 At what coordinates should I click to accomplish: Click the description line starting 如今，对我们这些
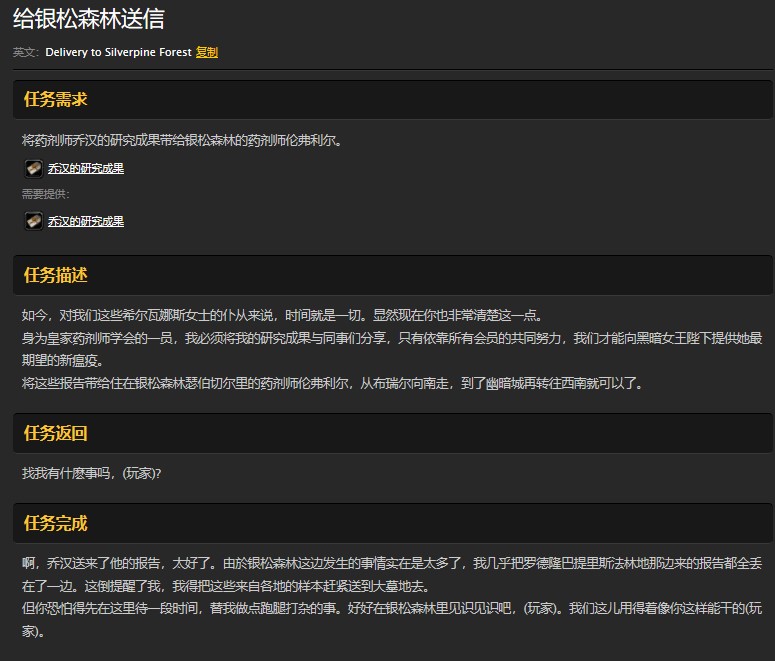[x=282, y=315]
